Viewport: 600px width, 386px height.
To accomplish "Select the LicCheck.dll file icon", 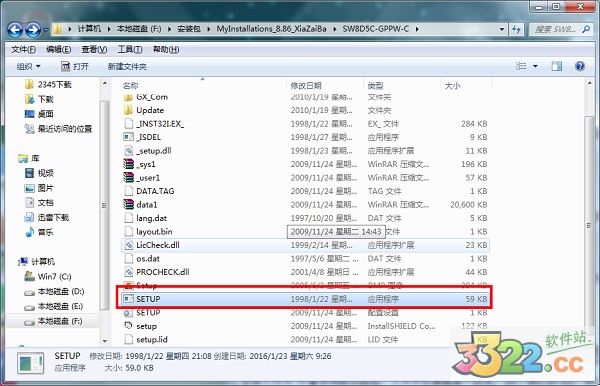I will tap(129, 245).
